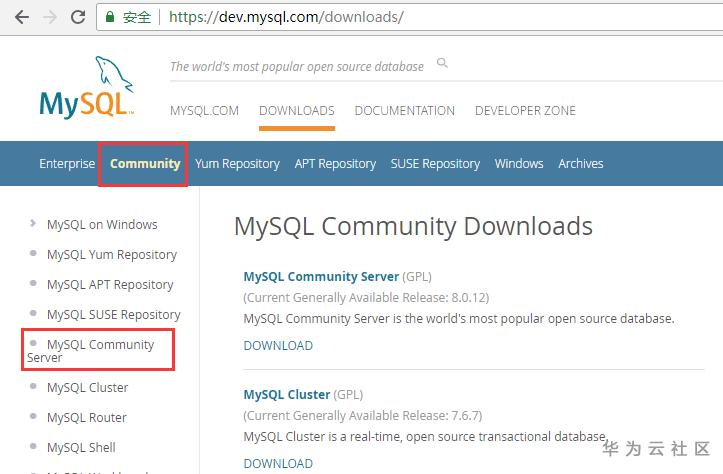Go to the DOCUMENTATION tab

point(404,111)
